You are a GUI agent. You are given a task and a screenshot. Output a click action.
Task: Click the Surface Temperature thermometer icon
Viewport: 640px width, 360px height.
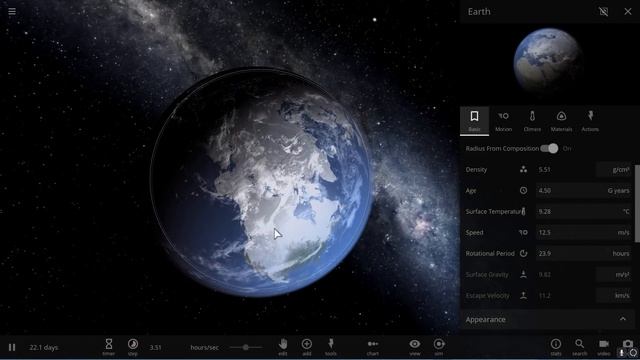coord(523,211)
